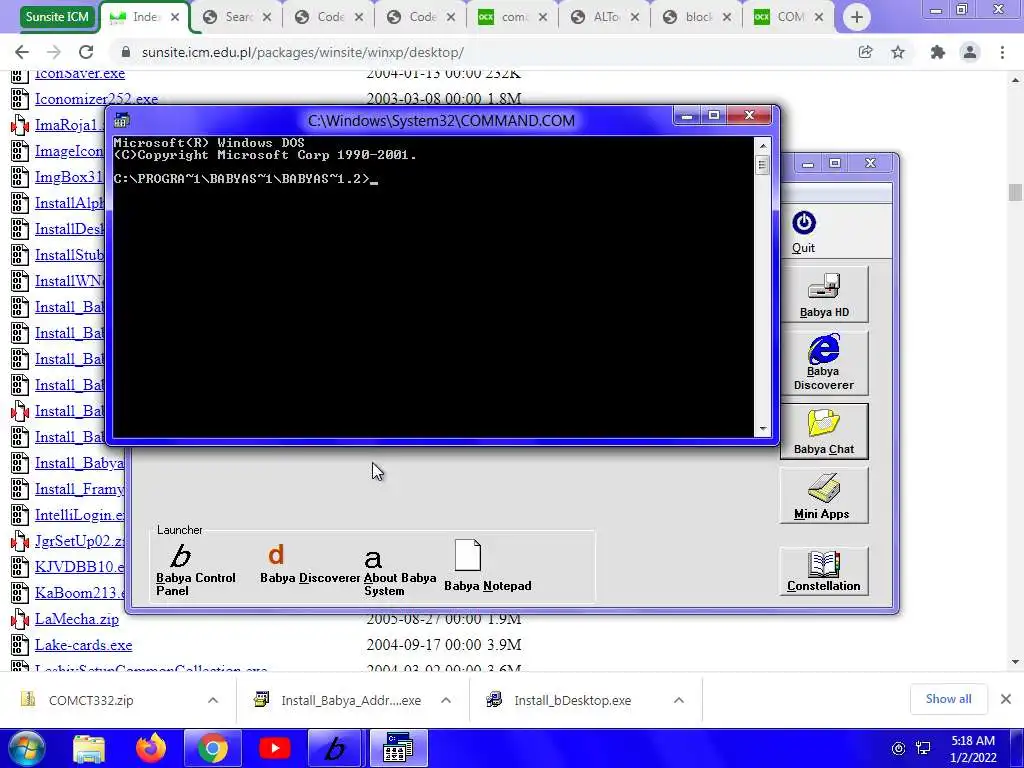Screen dimensions: 1024x768
Task: Reload the sunsite page
Action: coord(86,52)
